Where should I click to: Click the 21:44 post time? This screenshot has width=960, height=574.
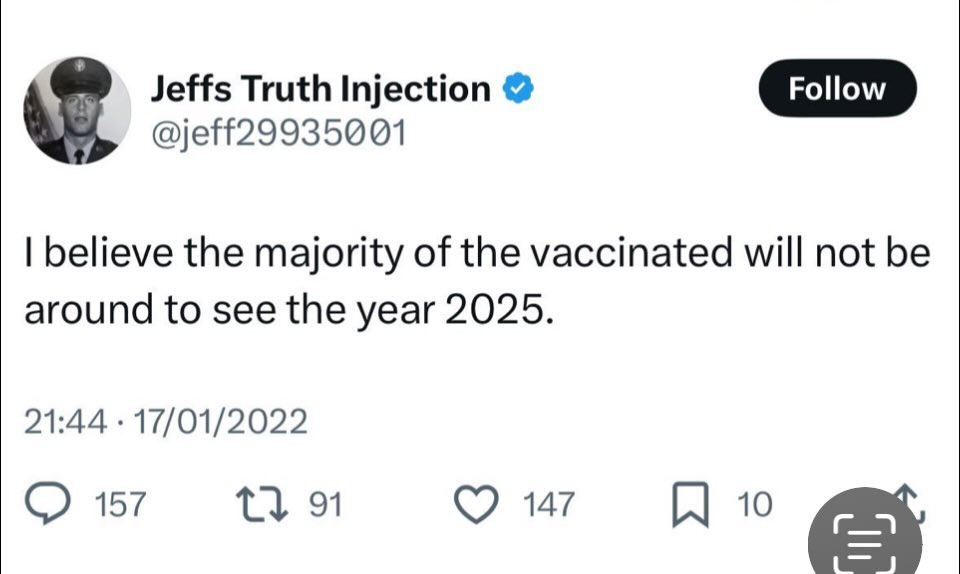tap(63, 422)
